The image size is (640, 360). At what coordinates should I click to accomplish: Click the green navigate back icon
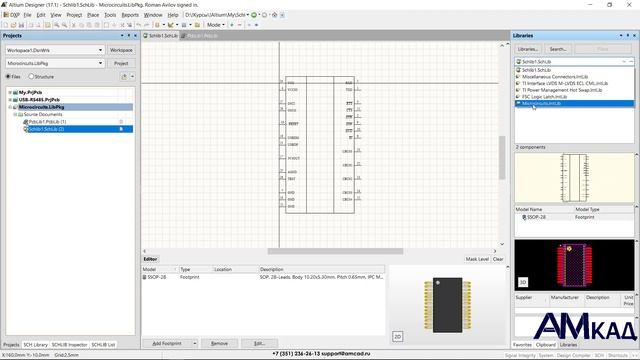(x=254, y=15)
